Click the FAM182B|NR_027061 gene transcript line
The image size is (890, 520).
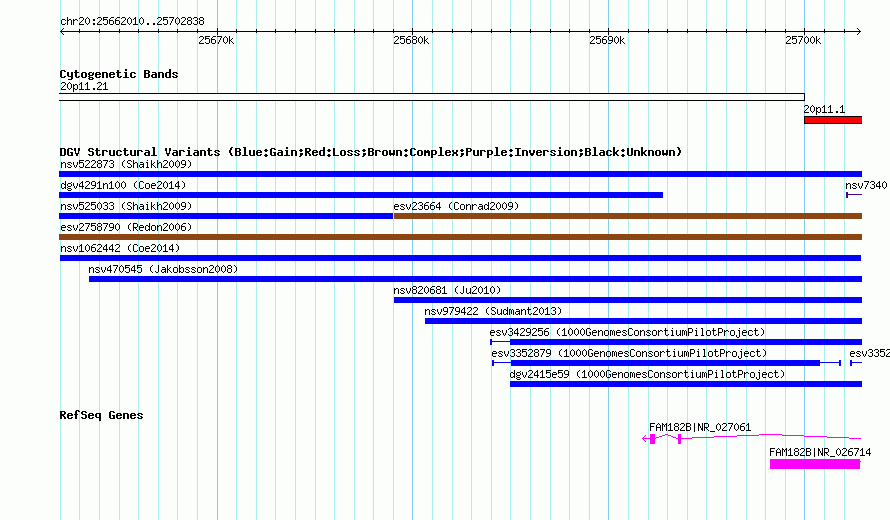coord(752,438)
